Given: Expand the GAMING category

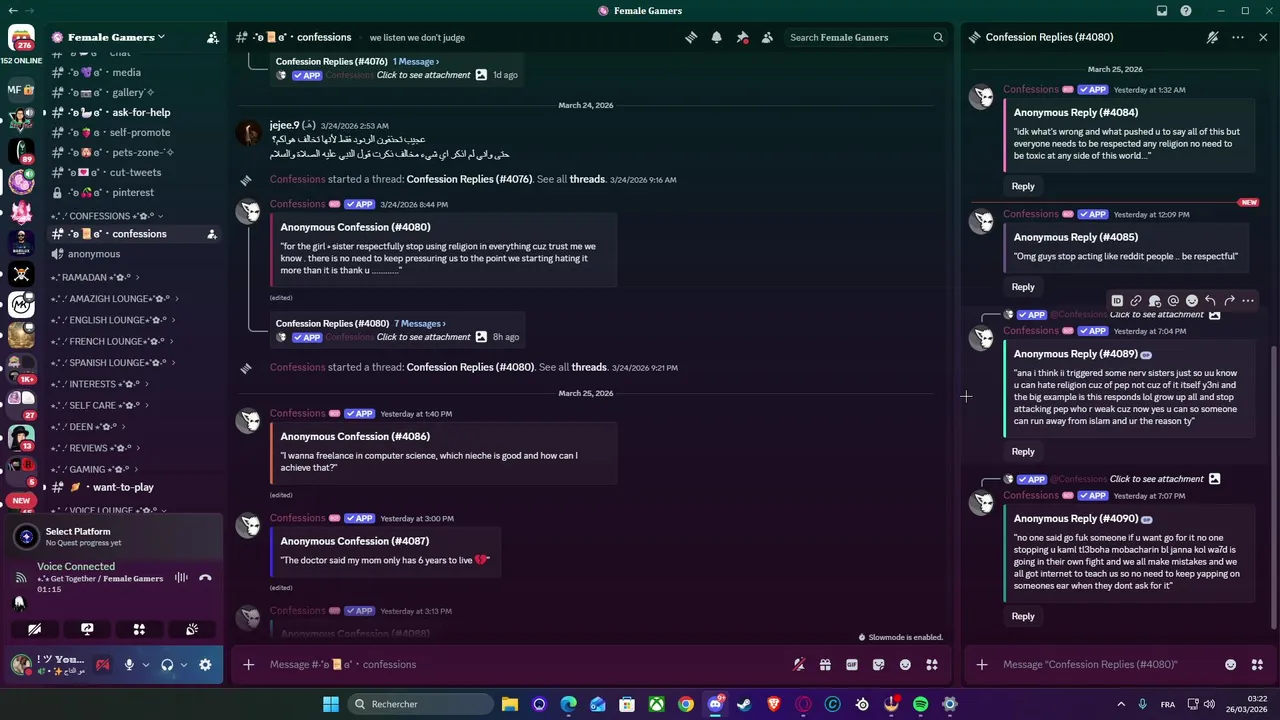Looking at the screenshot, I should (96, 469).
